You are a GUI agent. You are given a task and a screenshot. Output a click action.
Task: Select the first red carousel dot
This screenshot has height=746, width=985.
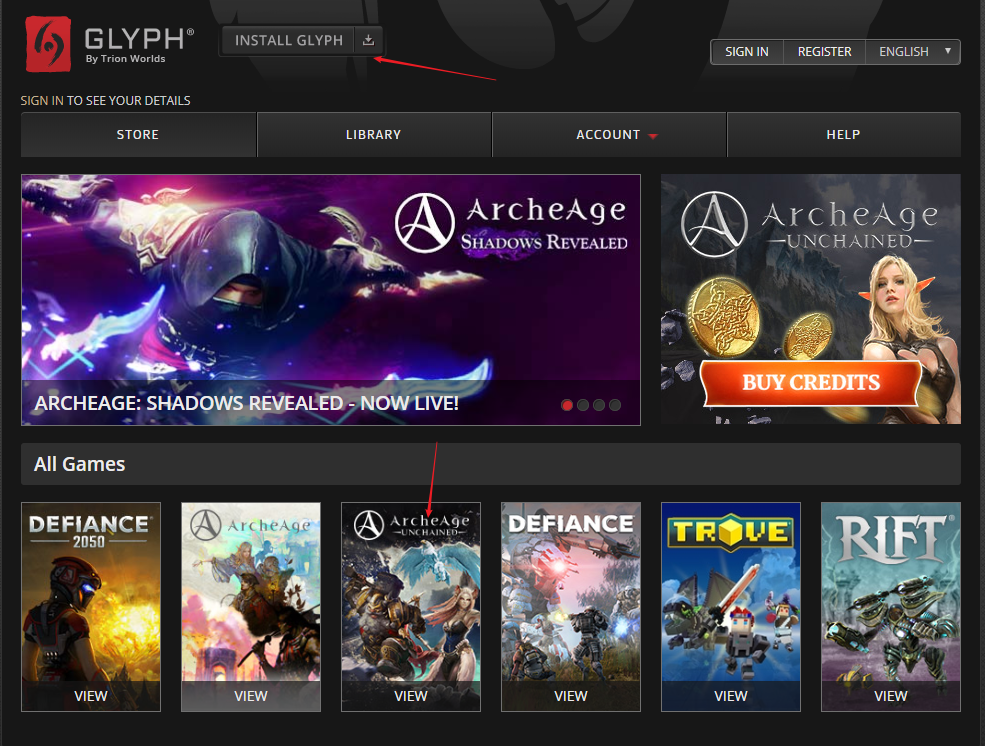click(x=567, y=405)
